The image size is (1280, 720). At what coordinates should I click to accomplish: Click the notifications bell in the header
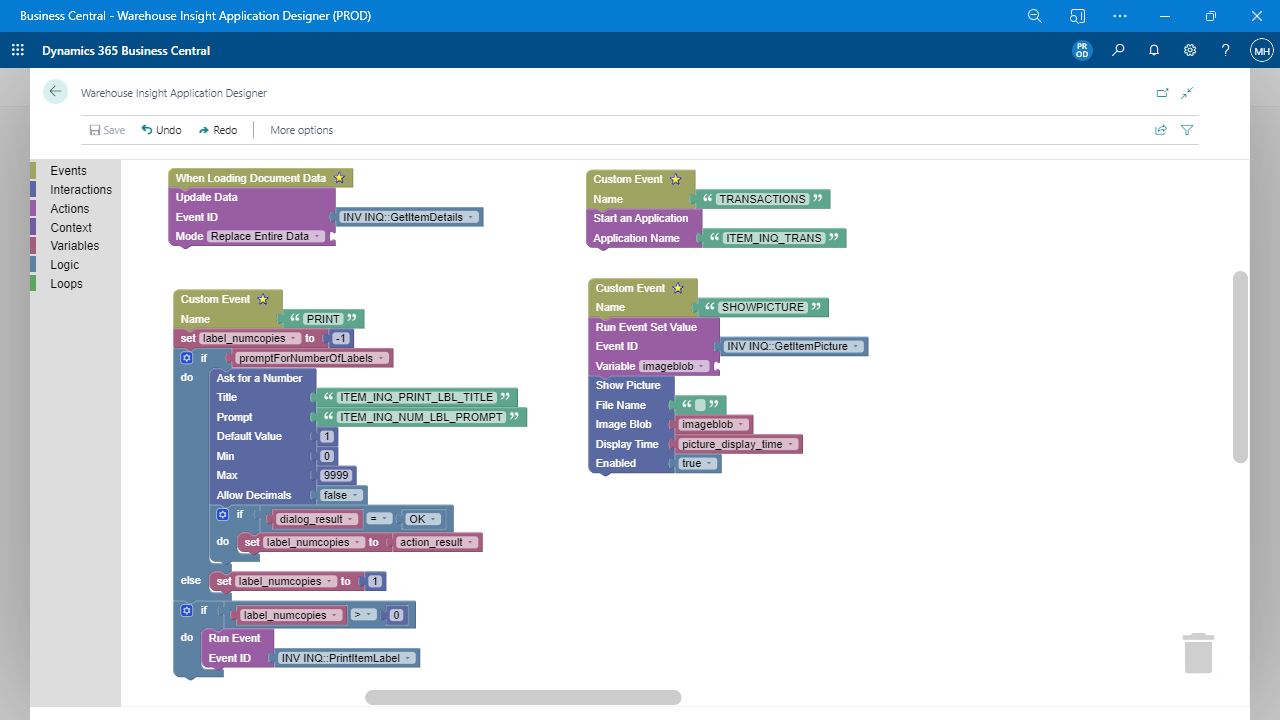1154,50
